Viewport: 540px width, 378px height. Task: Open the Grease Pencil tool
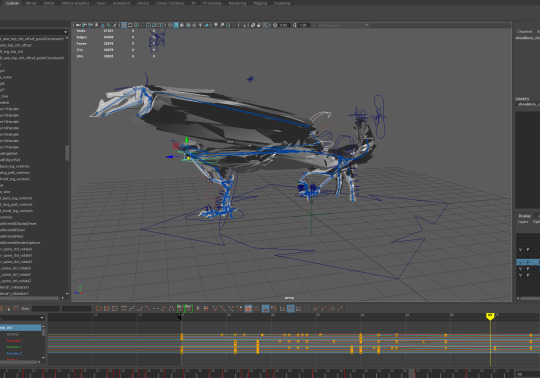click(x=114, y=25)
